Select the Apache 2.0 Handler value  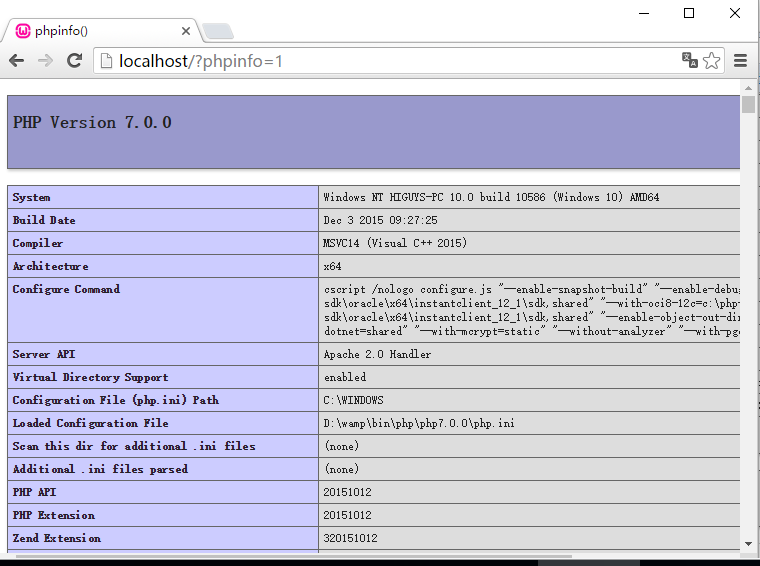pyautogui.click(x=377, y=354)
